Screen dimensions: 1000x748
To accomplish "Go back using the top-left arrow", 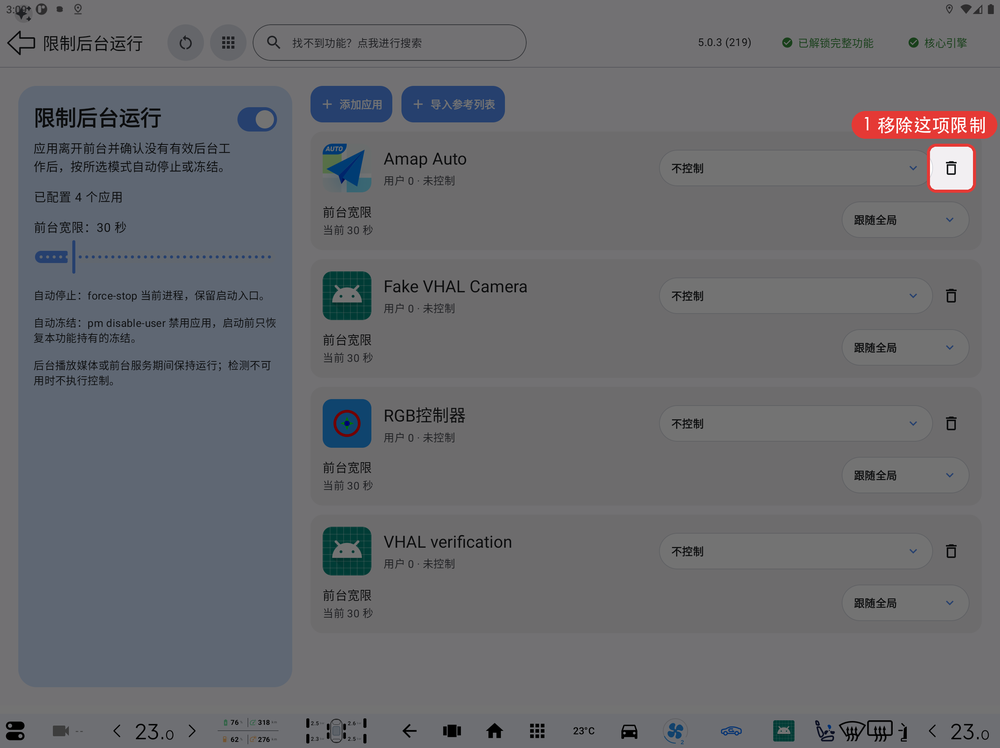I will 21,43.
